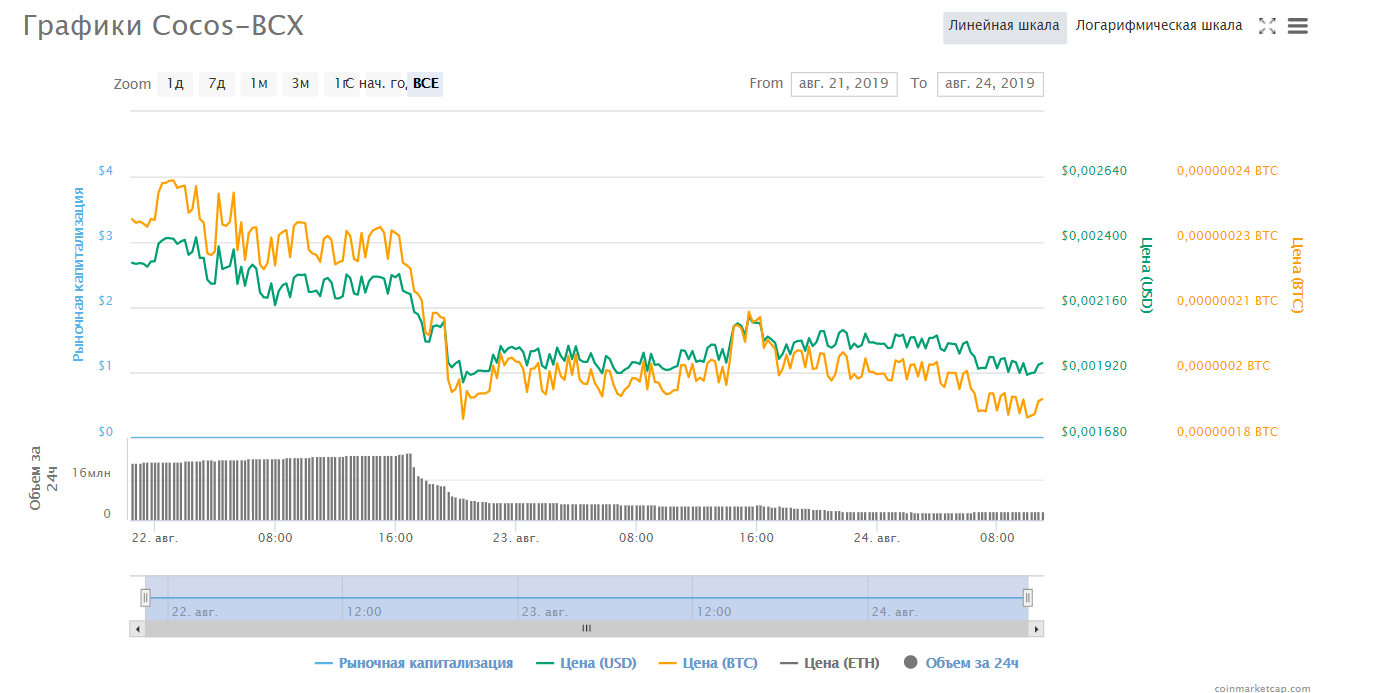Click the 23. авг. x-axis label
This screenshot has width=1379, height=693.
(516, 538)
